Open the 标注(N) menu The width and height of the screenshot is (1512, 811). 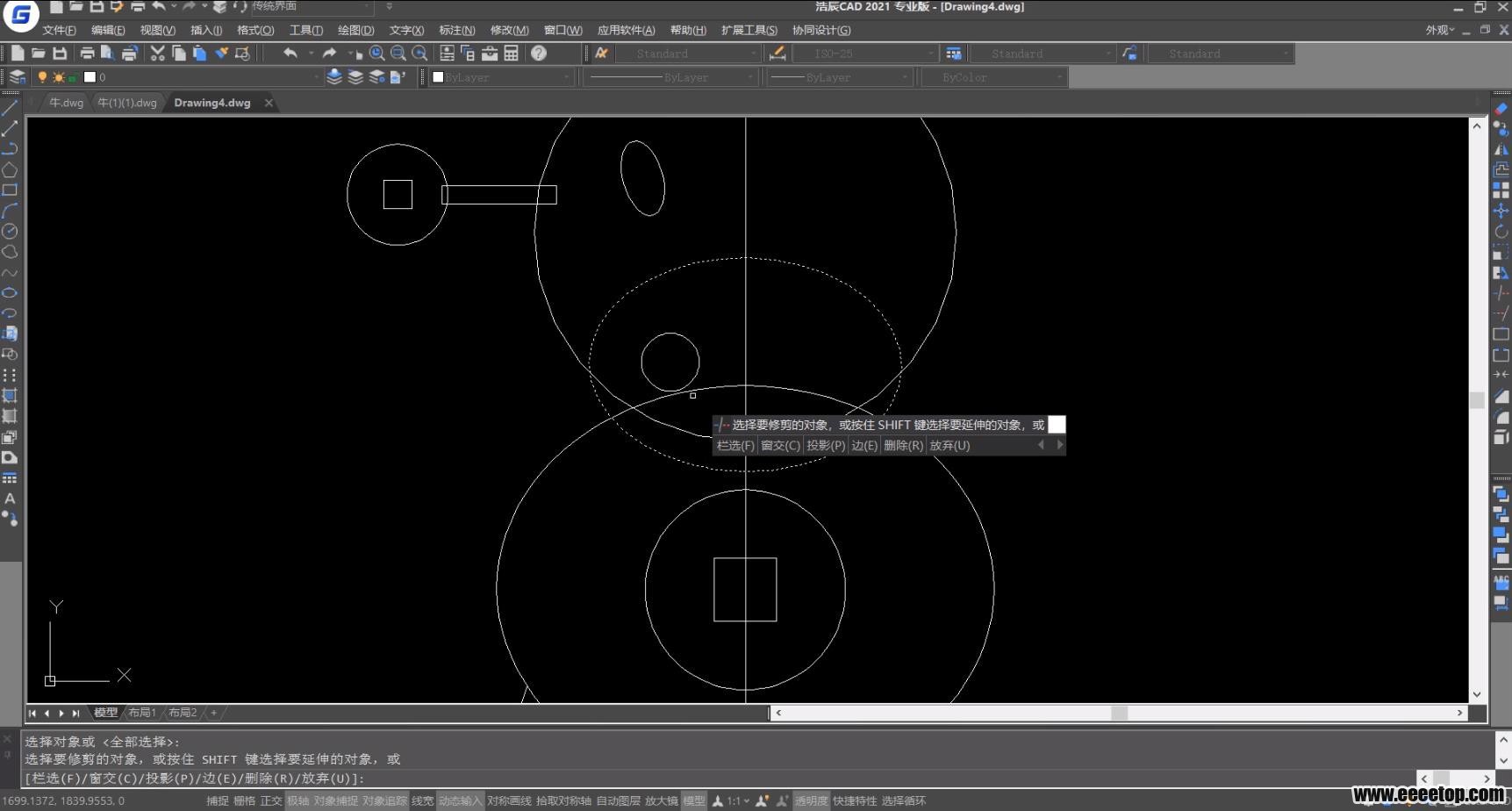point(457,30)
